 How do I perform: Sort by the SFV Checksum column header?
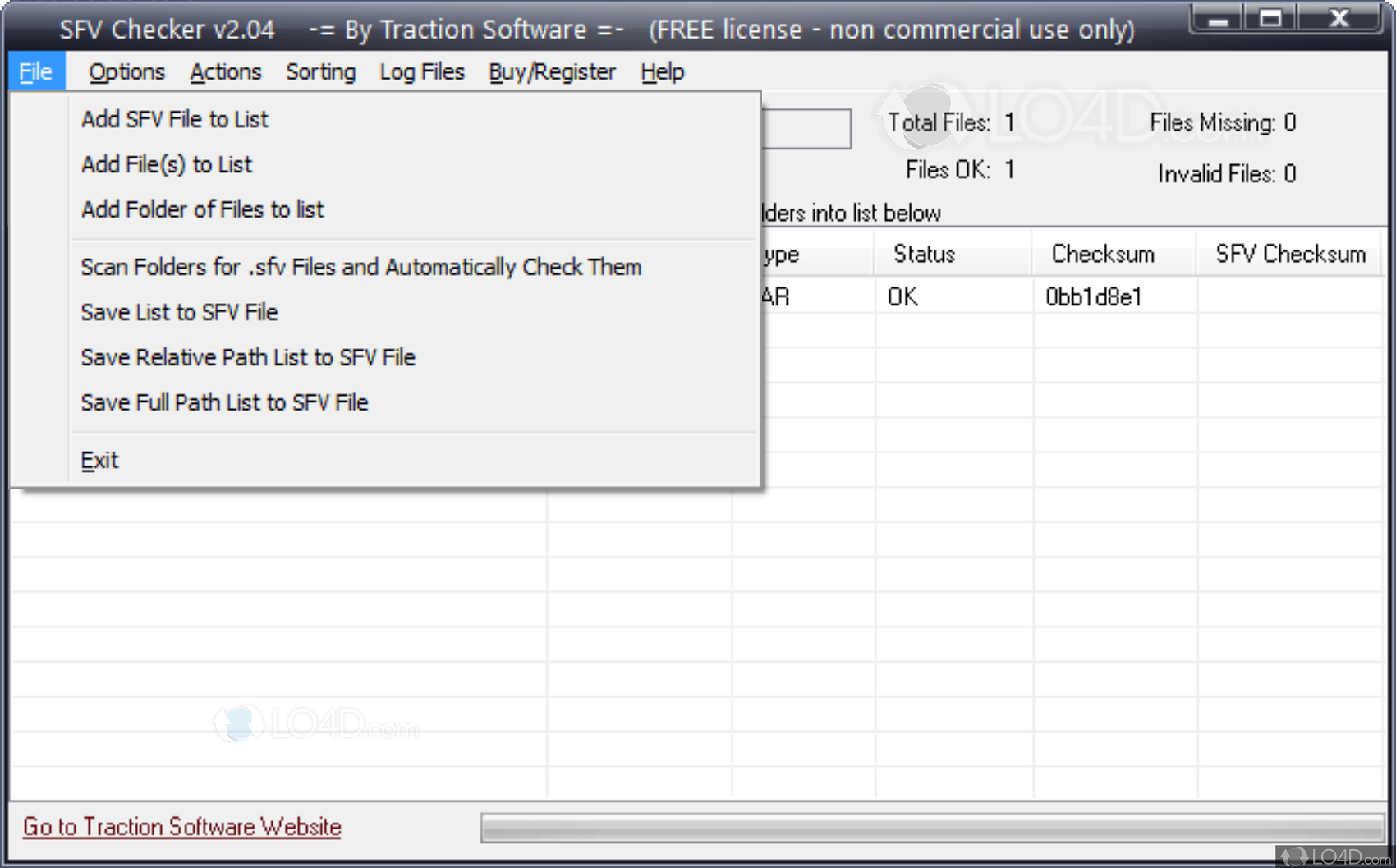pos(1290,254)
